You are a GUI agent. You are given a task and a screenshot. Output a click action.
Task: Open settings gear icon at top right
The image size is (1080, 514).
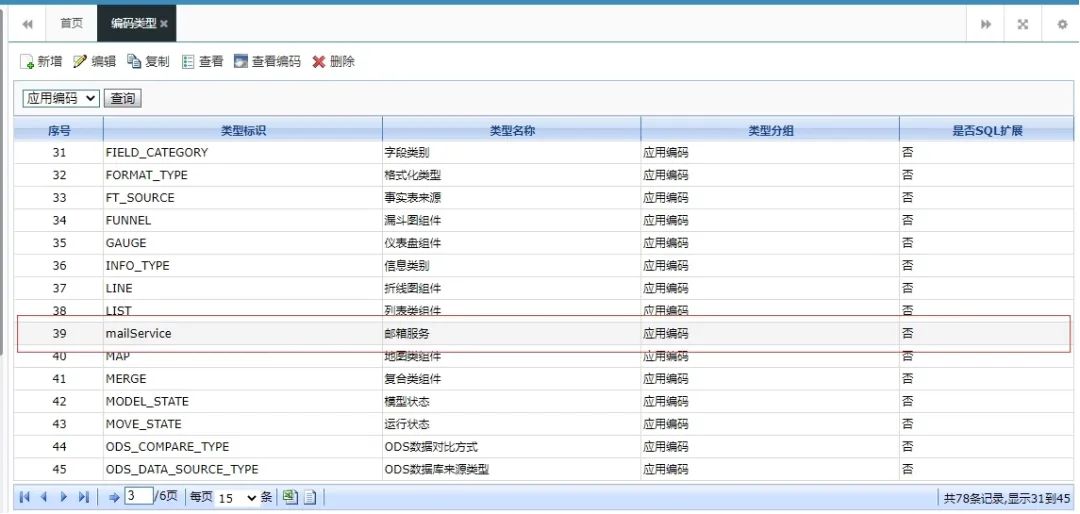[1062, 24]
